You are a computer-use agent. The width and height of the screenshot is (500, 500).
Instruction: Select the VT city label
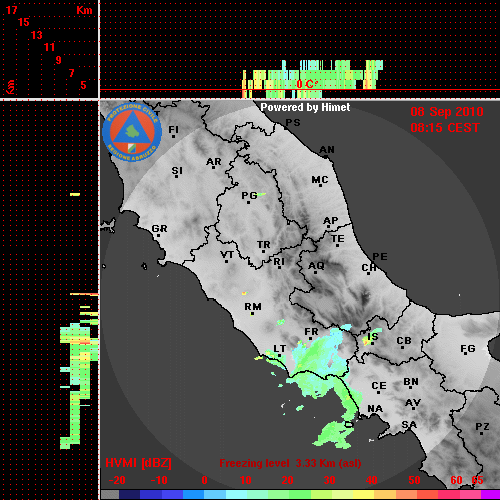coord(227,255)
